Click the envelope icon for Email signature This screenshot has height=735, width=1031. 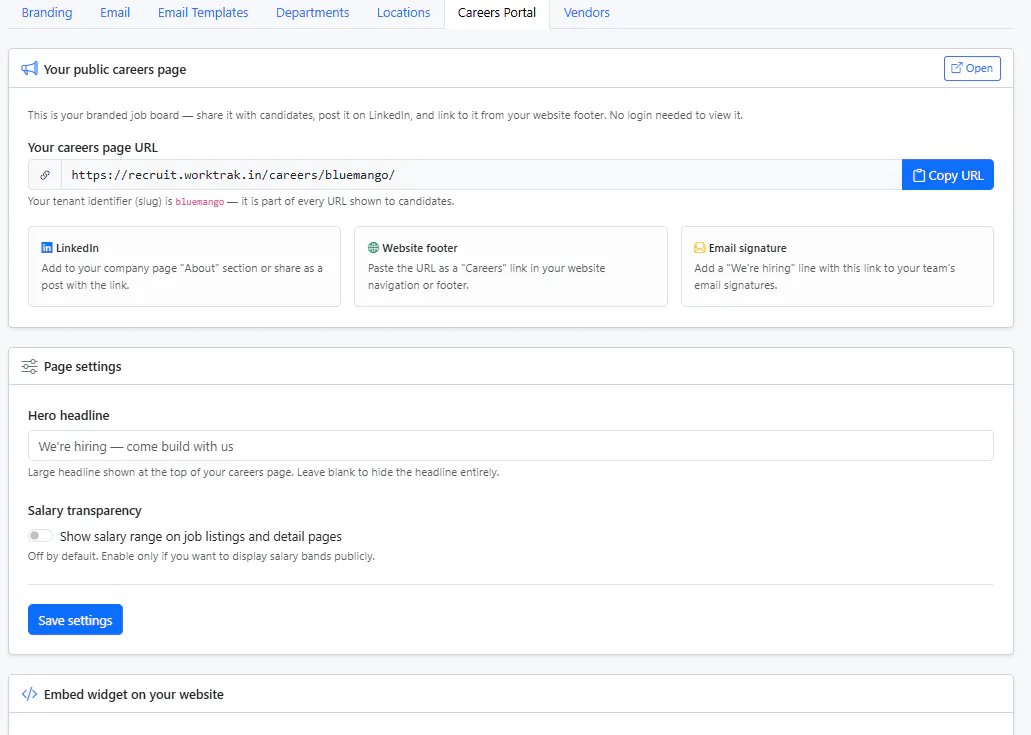[x=700, y=248]
